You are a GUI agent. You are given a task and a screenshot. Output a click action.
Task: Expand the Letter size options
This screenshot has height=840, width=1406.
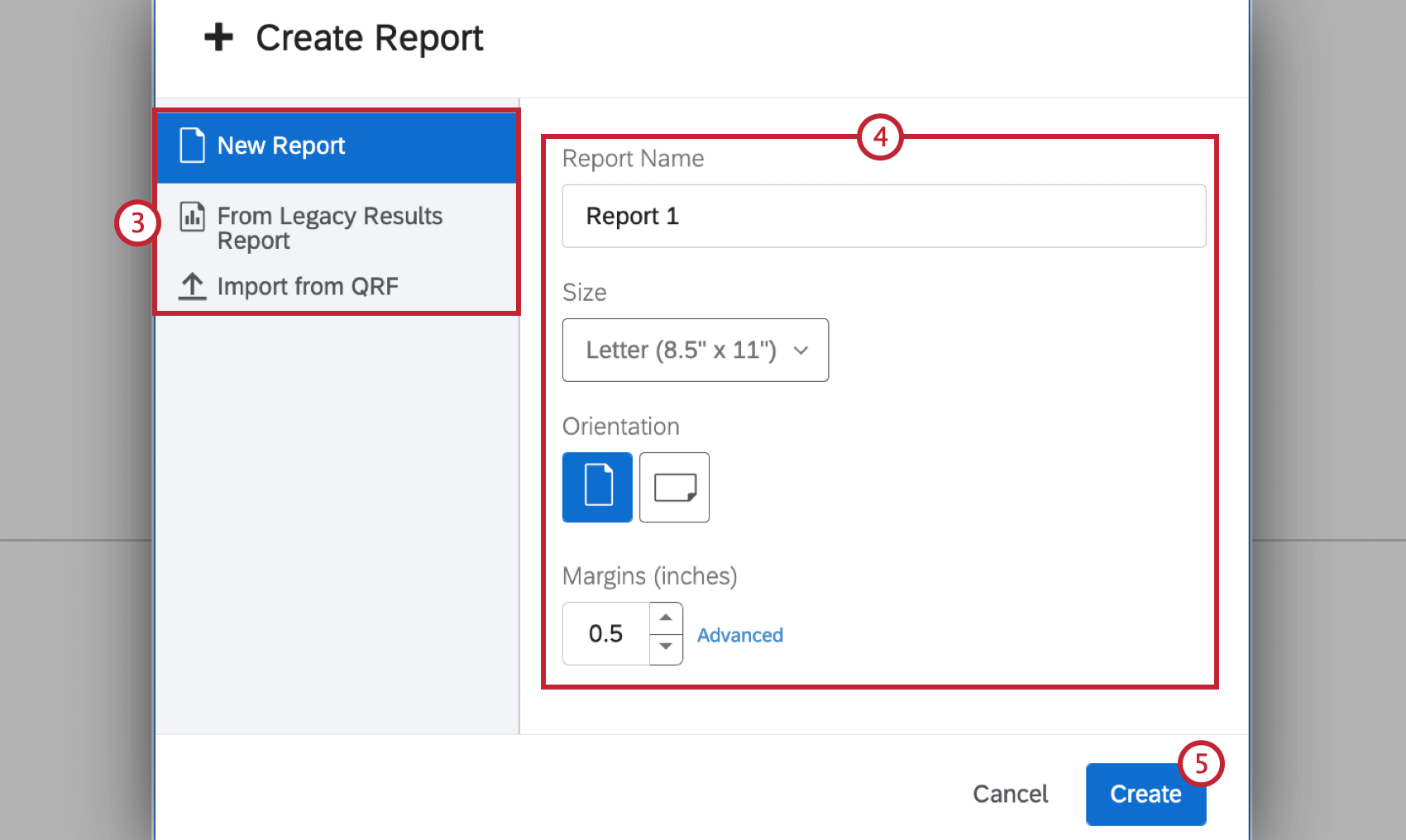point(695,350)
